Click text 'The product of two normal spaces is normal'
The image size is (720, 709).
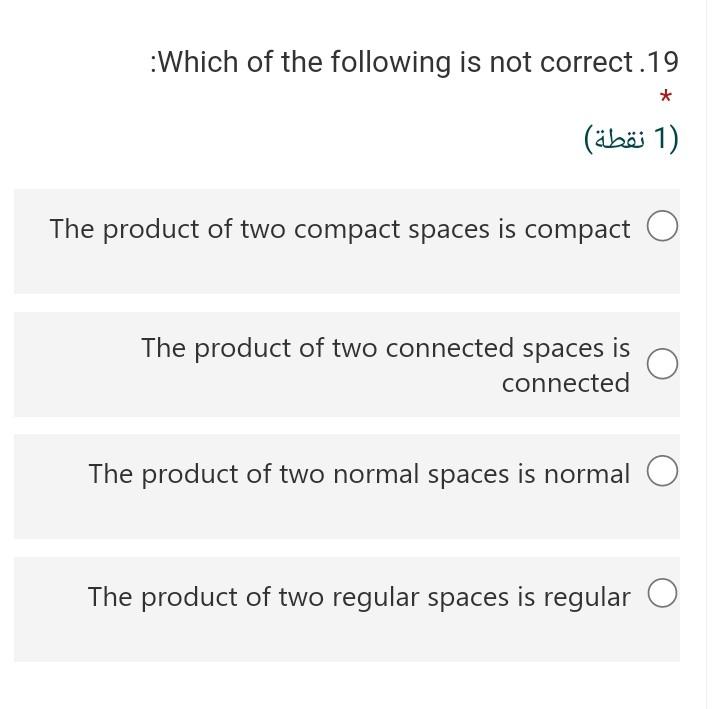pyautogui.click(x=359, y=474)
